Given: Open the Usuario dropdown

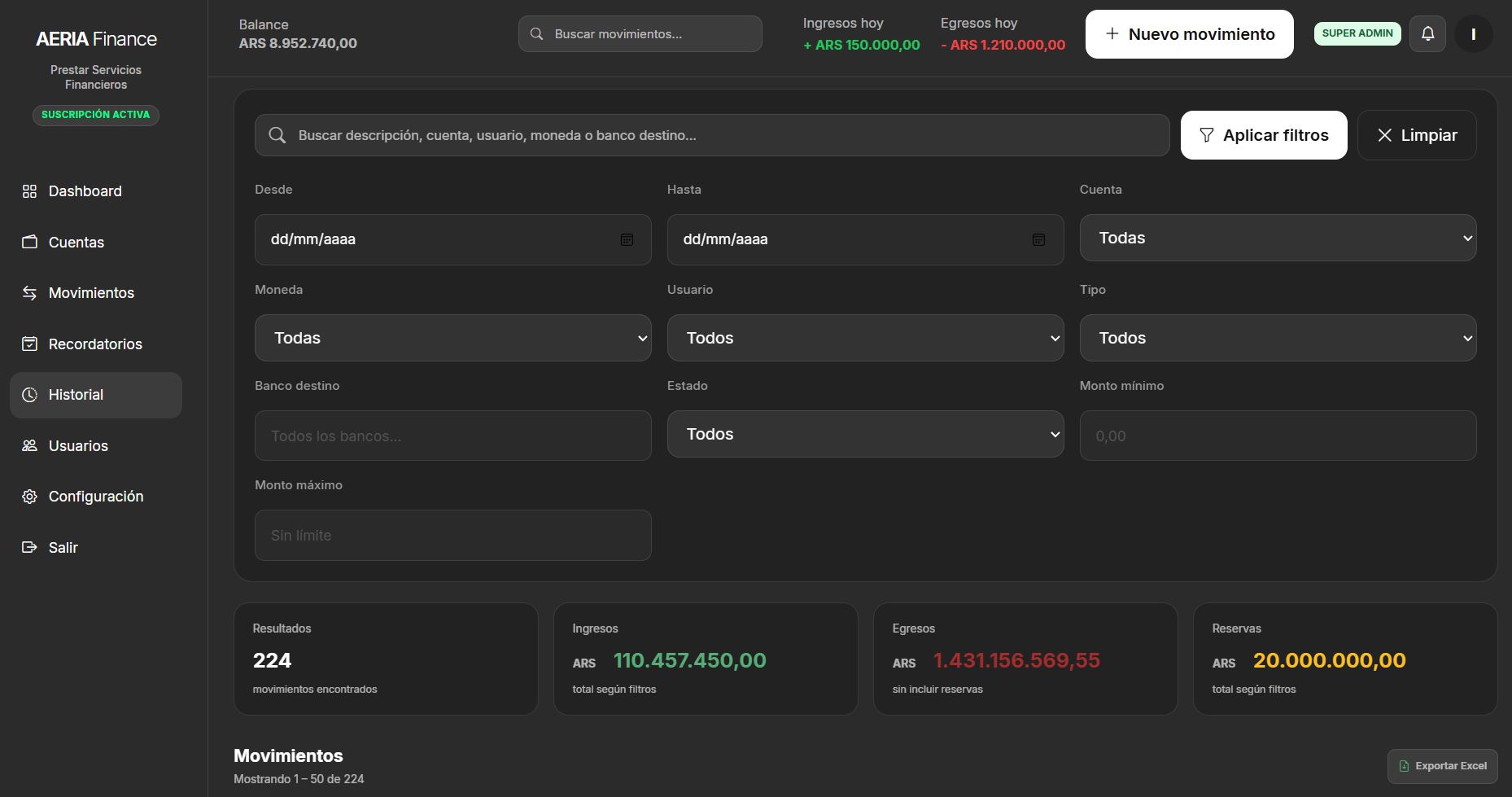Looking at the screenshot, I should point(865,338).
